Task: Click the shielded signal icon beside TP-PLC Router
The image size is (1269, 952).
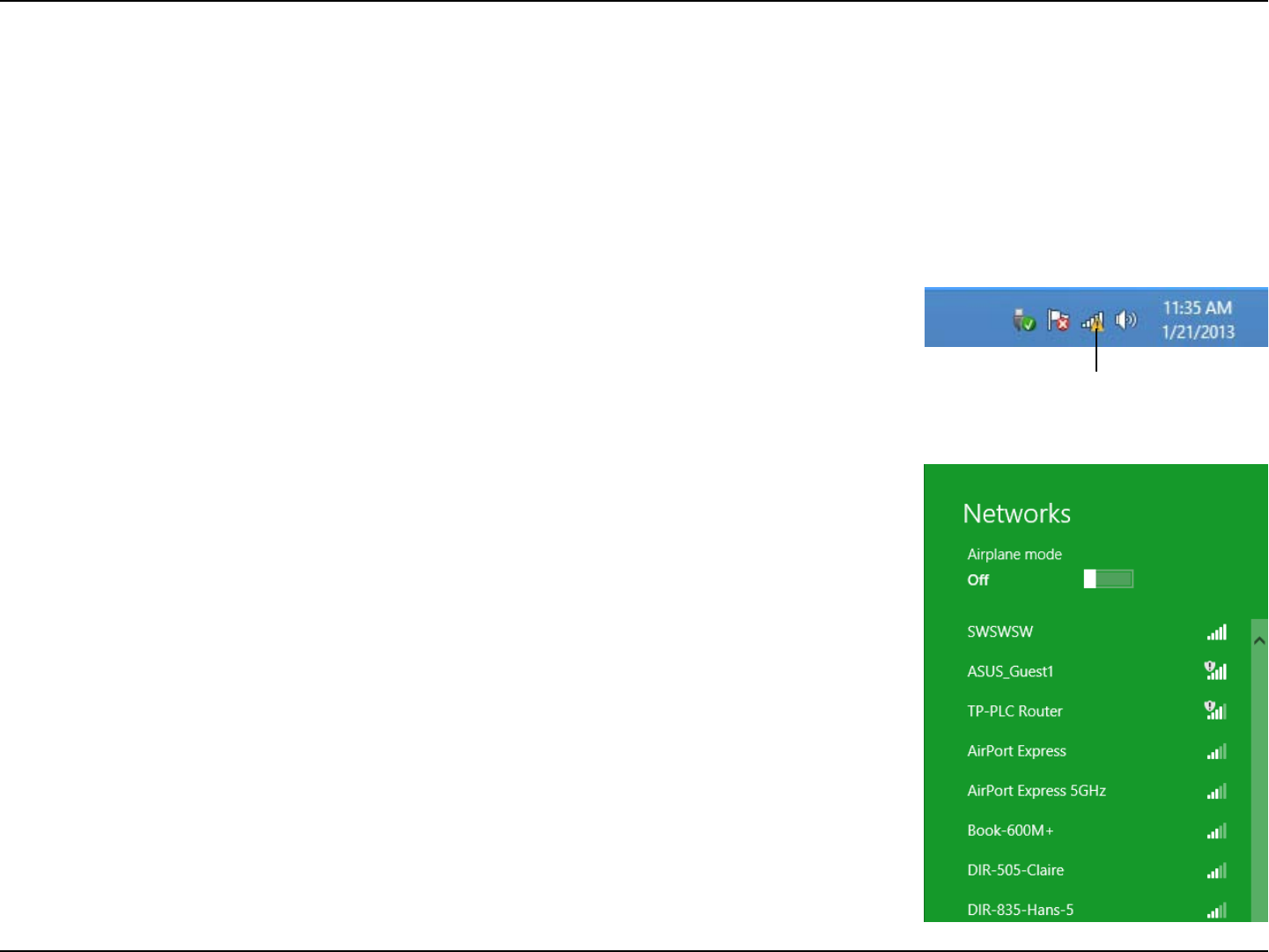Action: click(x=1215, y=710)
